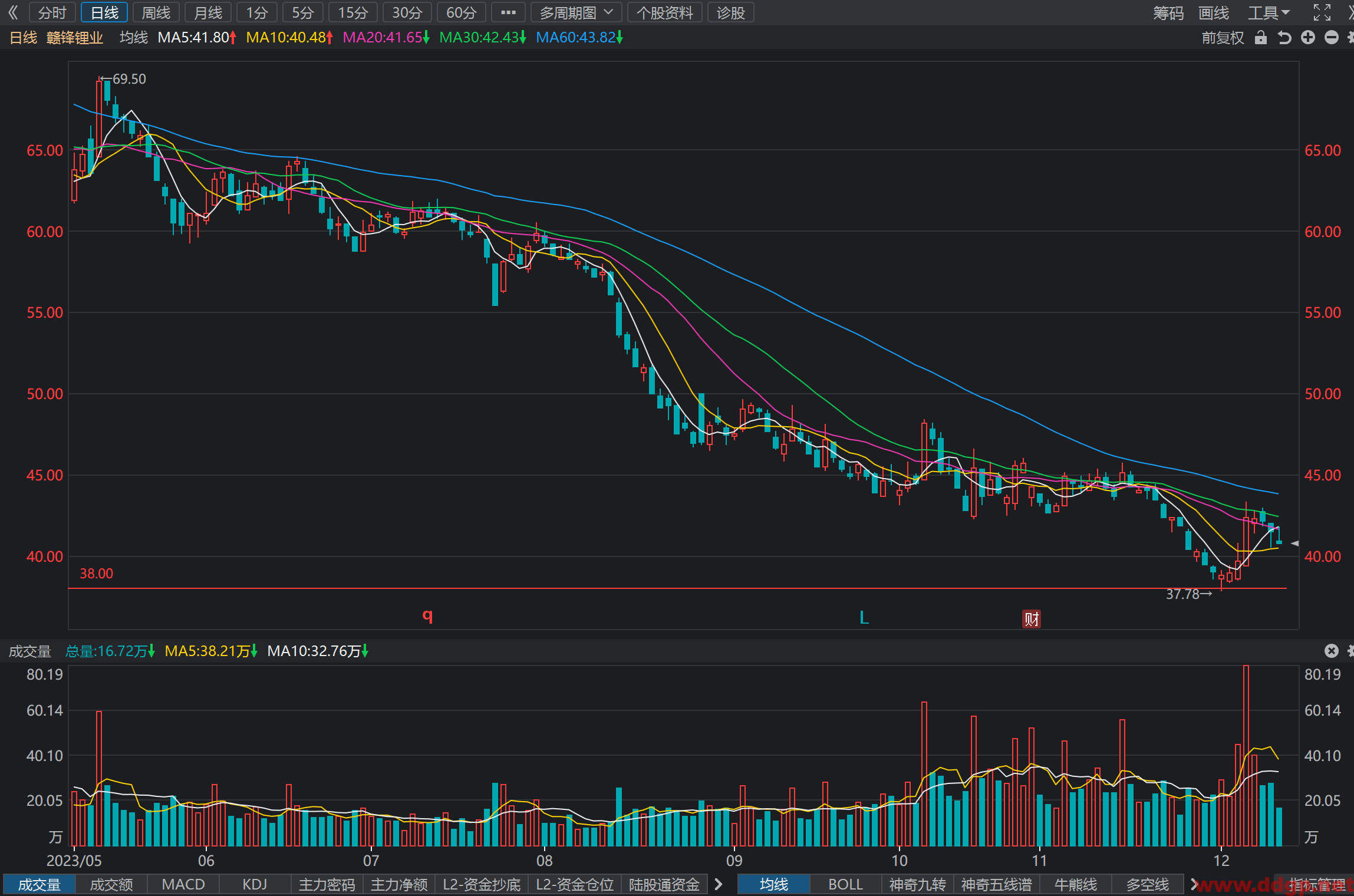Open the 多周期图 dropdown
1354x896 pixels.
[x=576, y=12]
